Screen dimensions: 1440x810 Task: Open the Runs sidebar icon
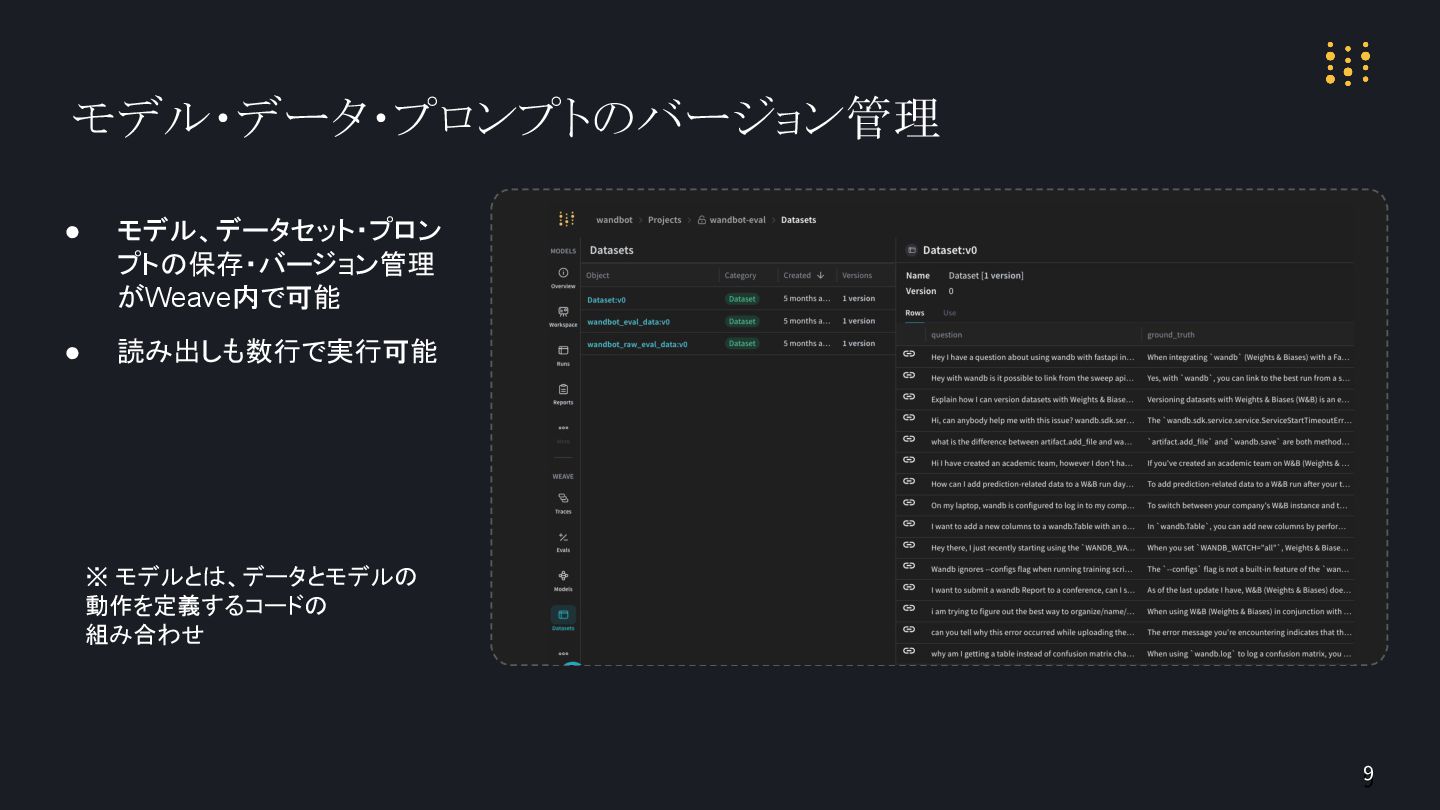click(563, 350)
